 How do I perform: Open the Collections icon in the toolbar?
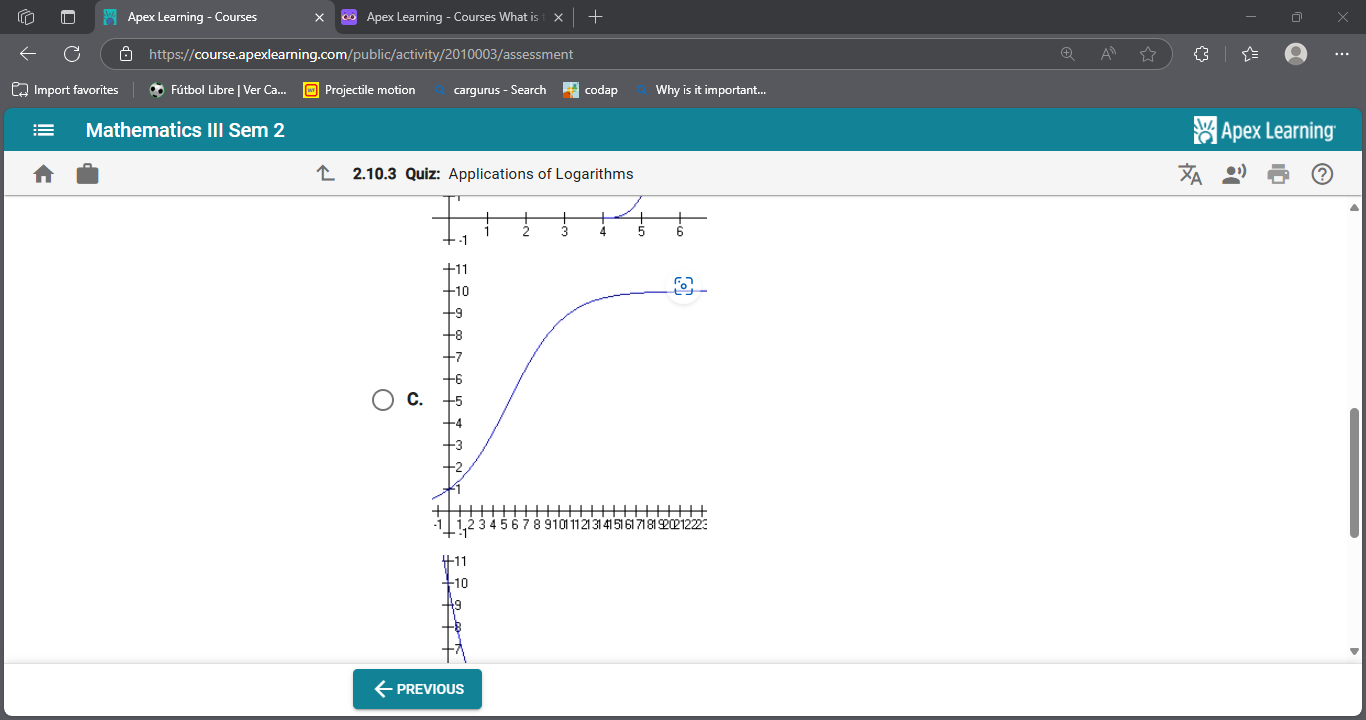(x=1249, y=54)
